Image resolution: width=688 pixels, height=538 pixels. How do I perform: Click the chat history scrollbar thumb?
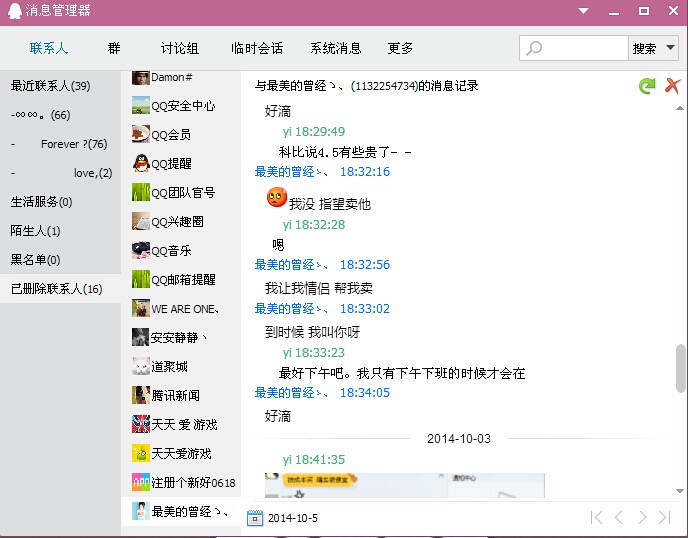tap(680, 368)
